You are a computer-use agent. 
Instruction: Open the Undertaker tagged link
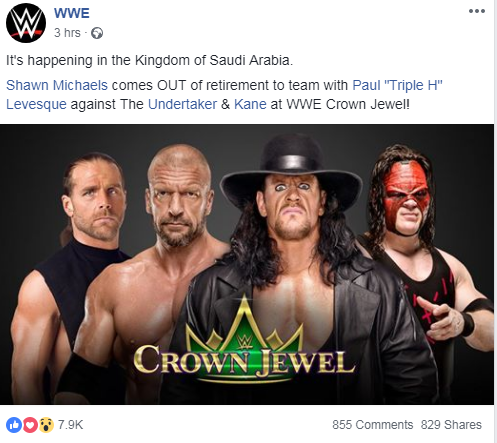[x=182, y=104]
